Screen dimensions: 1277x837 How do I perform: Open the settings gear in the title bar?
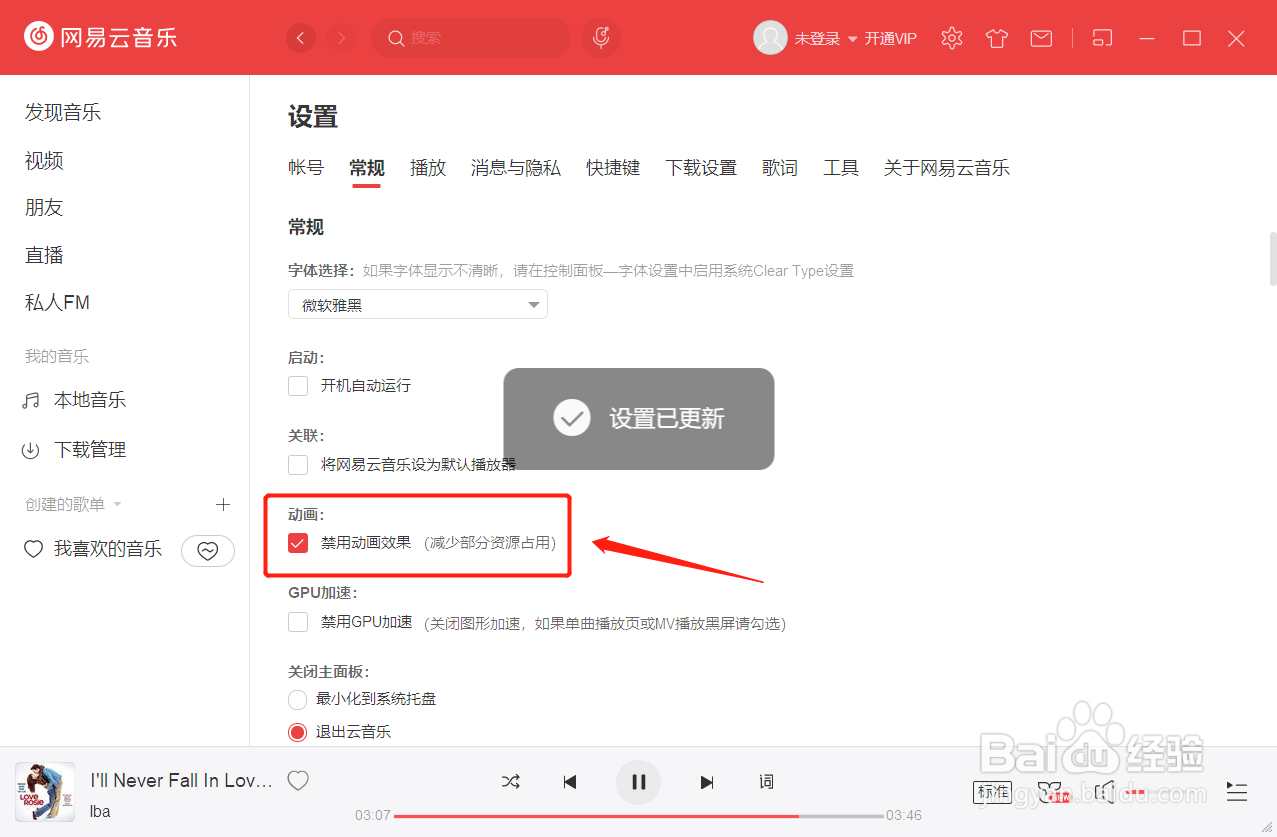point(950,37)
